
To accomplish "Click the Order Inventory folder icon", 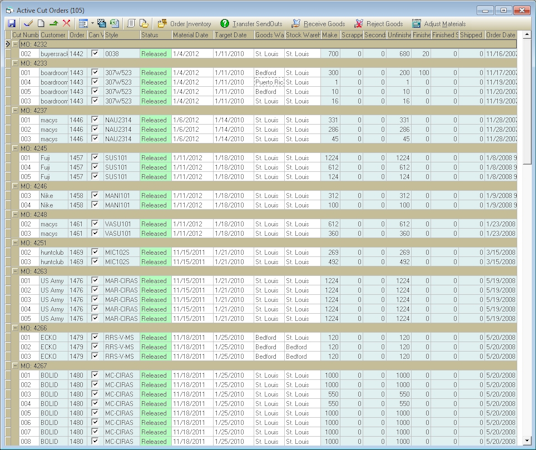I will coord(162,24).
